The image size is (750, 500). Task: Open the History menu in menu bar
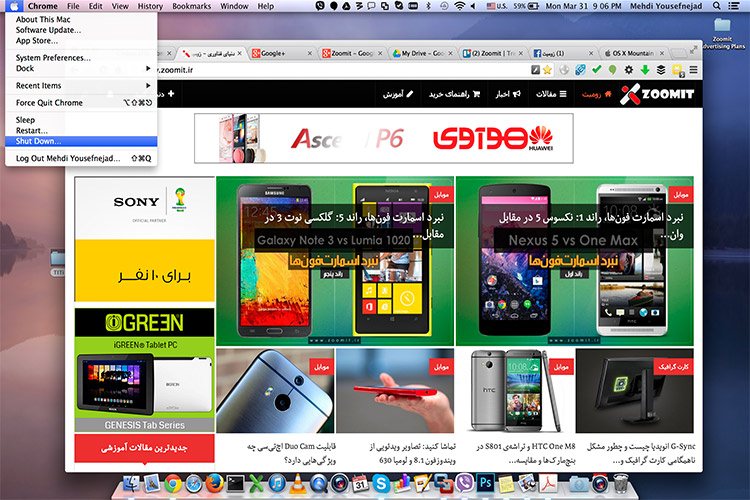150,6
